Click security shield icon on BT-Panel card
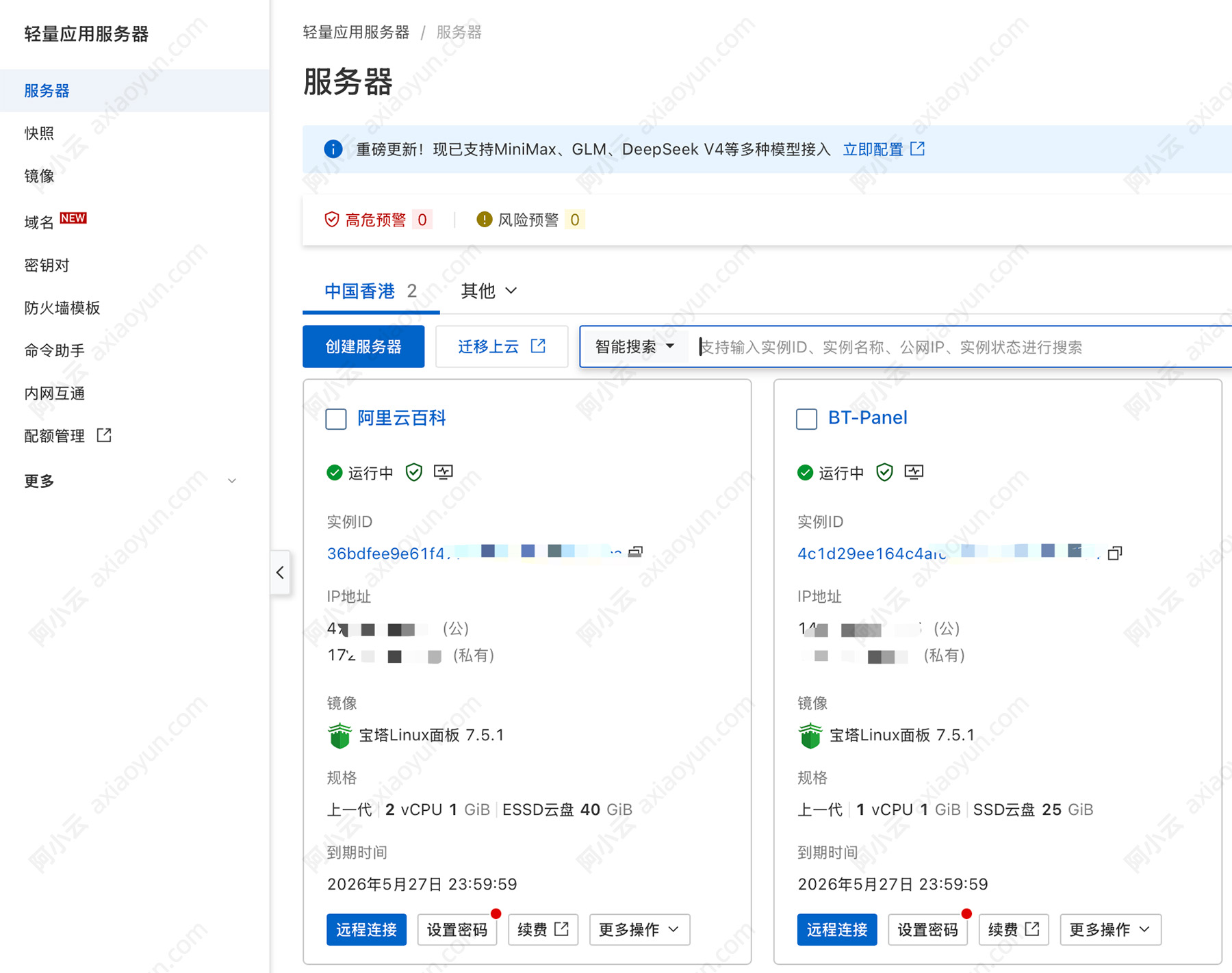1232x973 pixels. click(x=885, y=472)
